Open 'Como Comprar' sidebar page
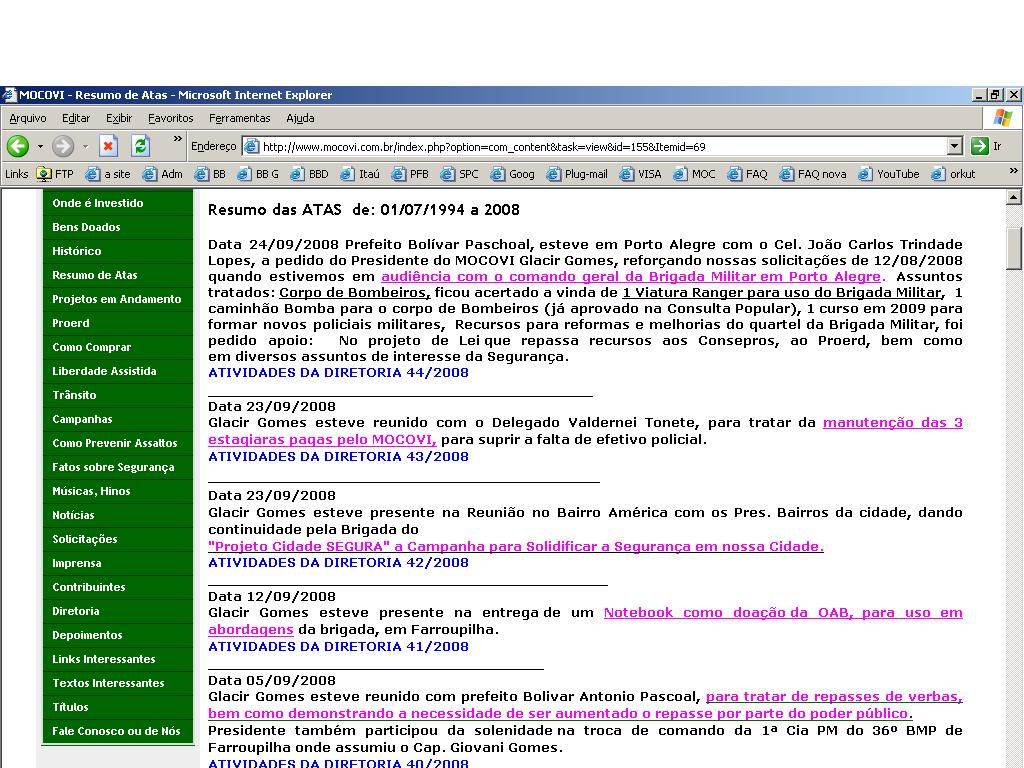This screenshot has width=1024, height=768. [118, 347]
